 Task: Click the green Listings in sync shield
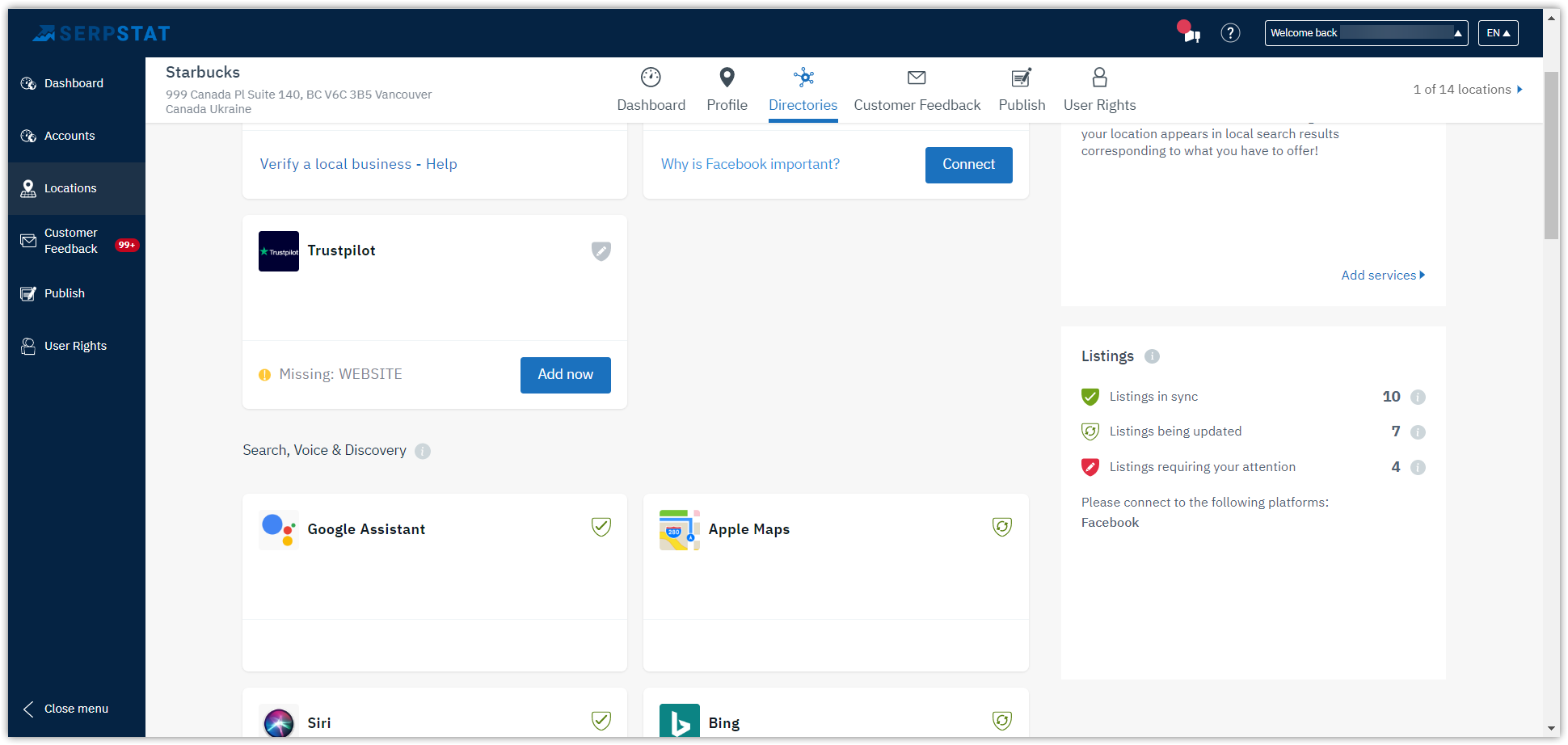pyautogui.click(x=1090, y=397)
